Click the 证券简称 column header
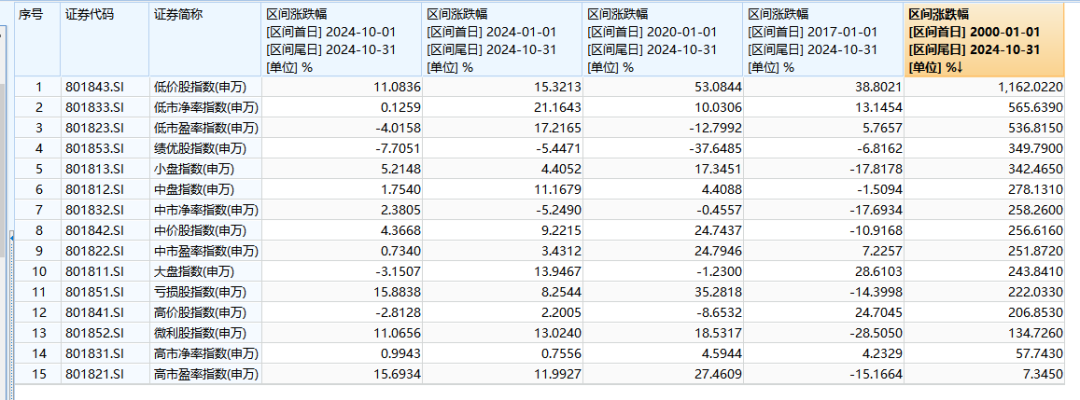 point(178,16)
